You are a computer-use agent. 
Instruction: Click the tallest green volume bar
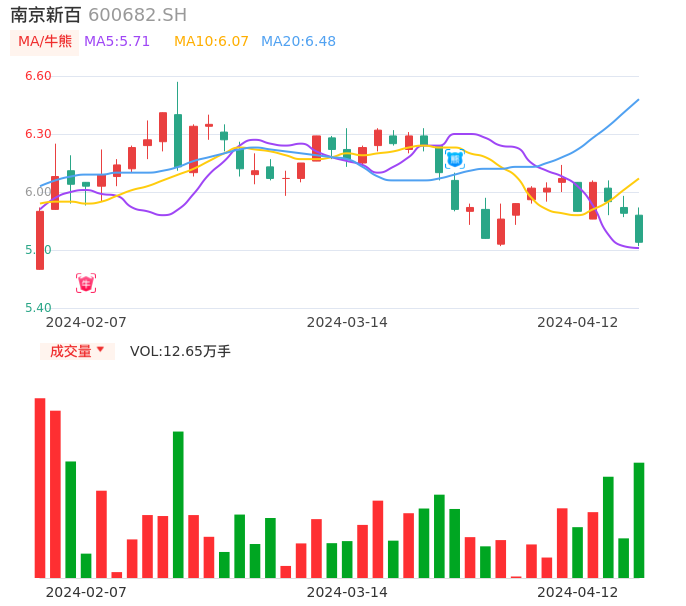pyautogui.click(x=178, y=504)
